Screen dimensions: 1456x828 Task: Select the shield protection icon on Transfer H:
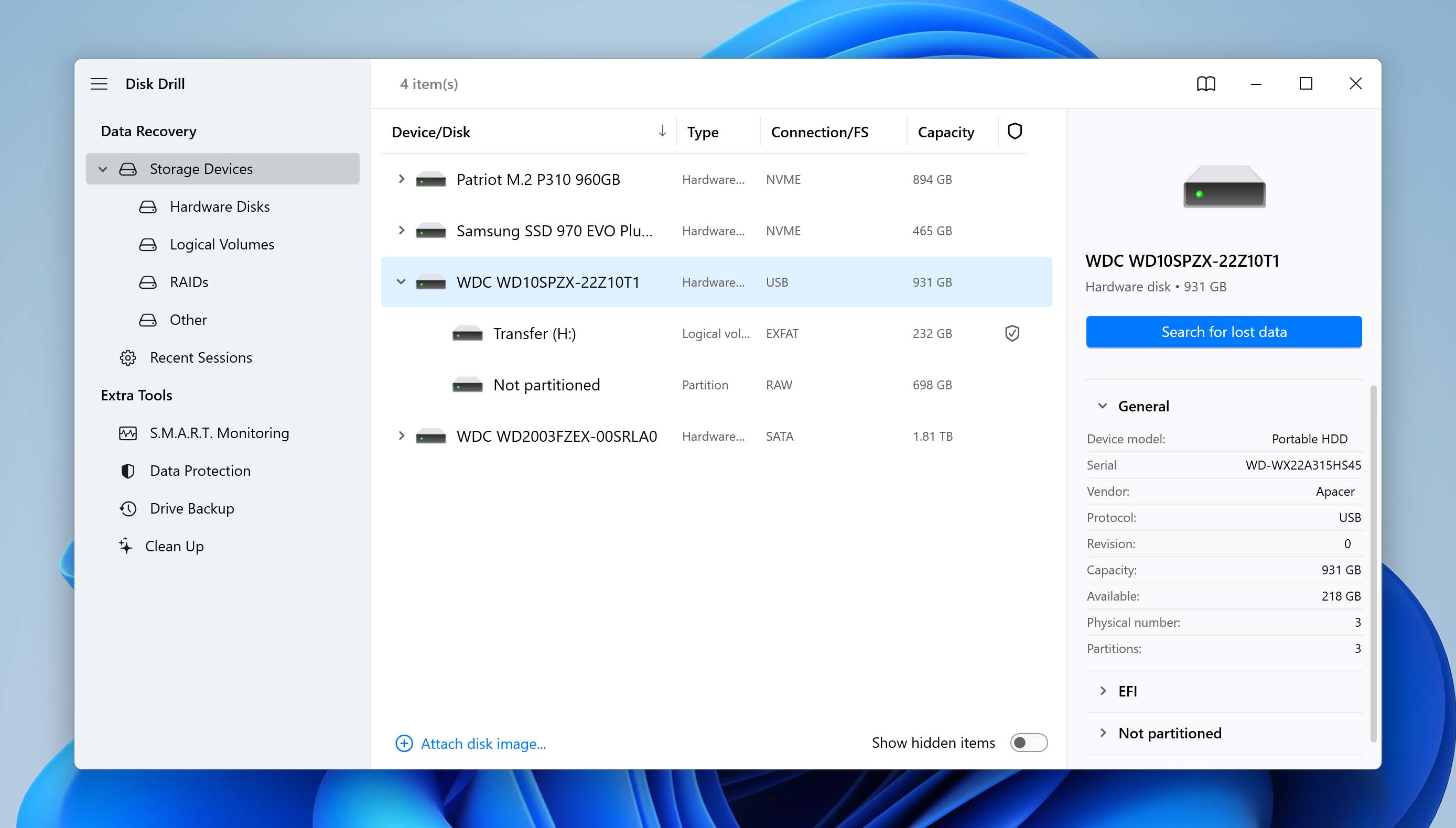pos(1013,333)
